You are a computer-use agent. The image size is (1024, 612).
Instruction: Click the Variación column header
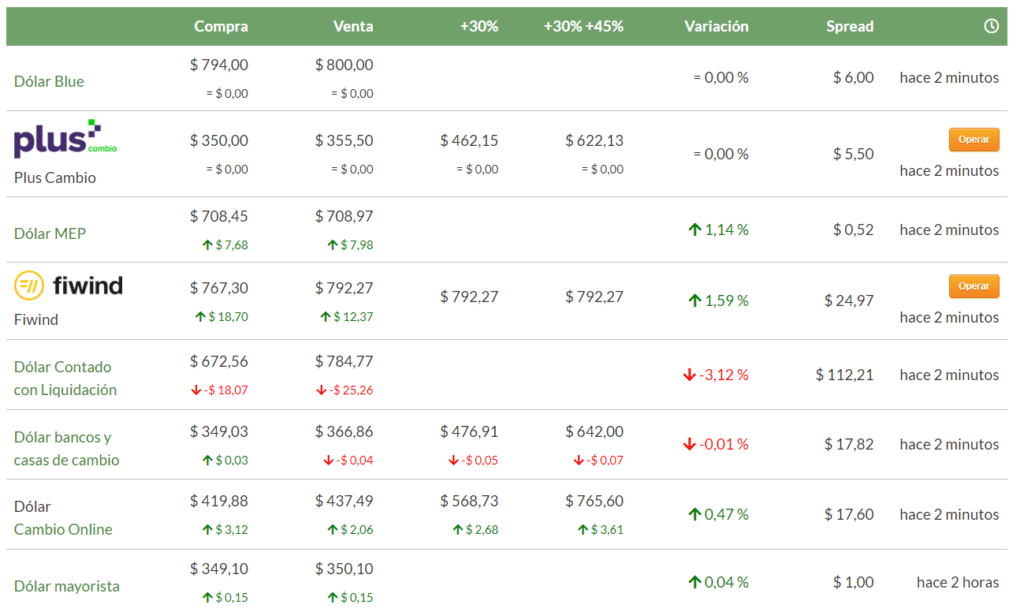pyautogui.click(x=716, y=27)
